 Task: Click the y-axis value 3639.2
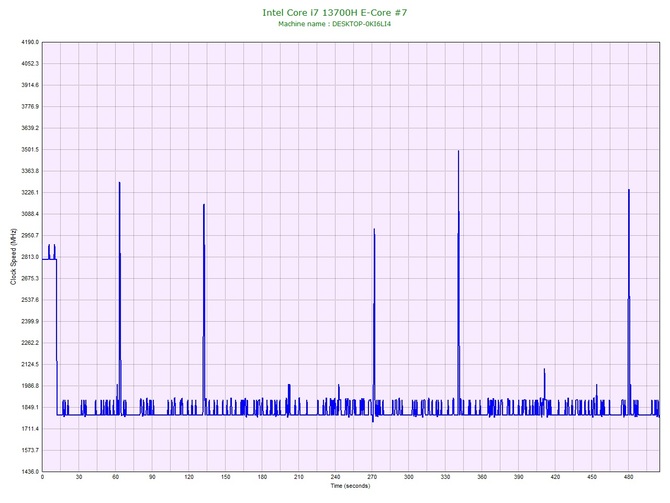click(30, 128)
